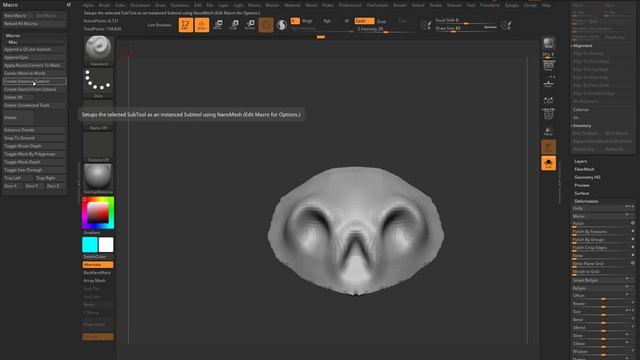This screenshot has width=640, height=360.
Task: Toggle the Zsub button
Action: point(382,21)
